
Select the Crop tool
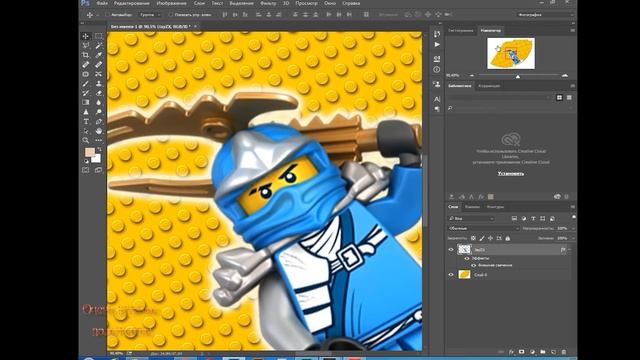coord(86,55)
